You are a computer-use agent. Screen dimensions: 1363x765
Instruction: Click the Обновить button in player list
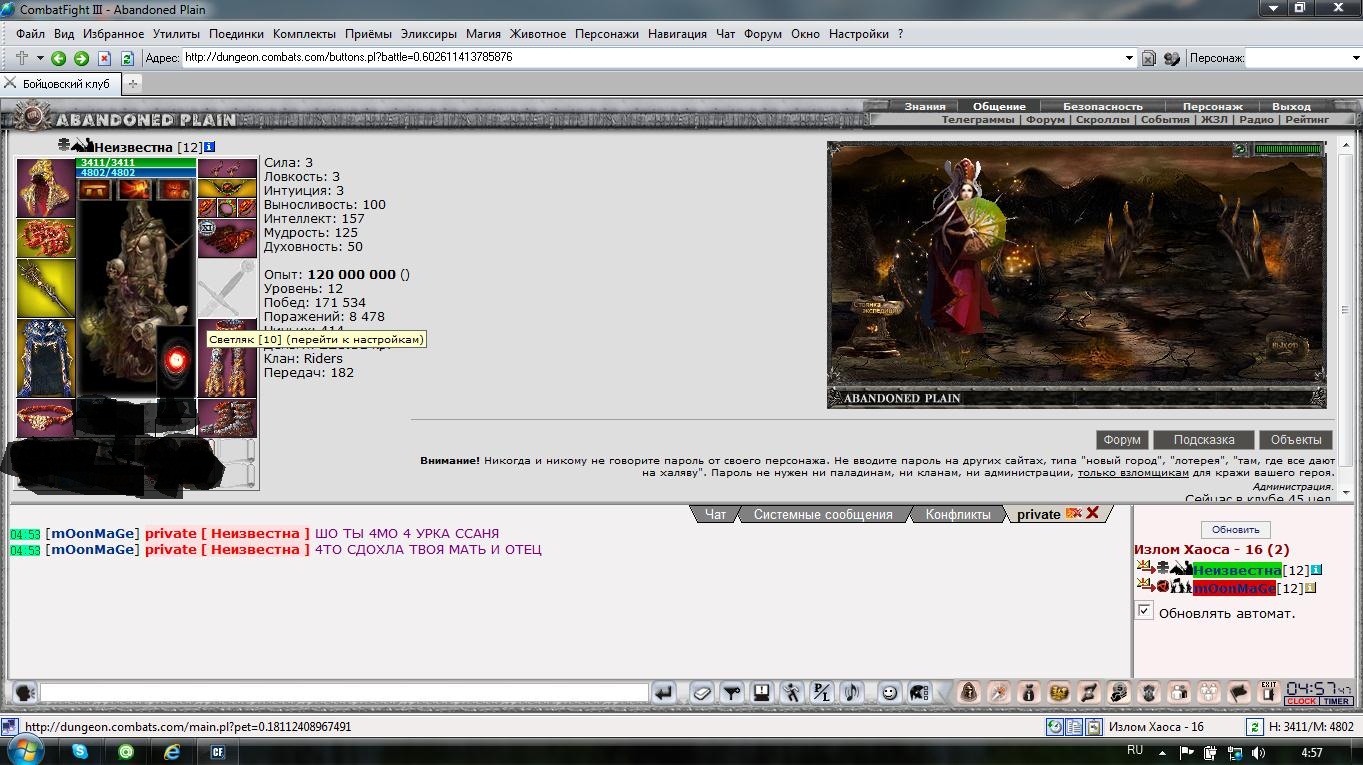(1235, 529)
